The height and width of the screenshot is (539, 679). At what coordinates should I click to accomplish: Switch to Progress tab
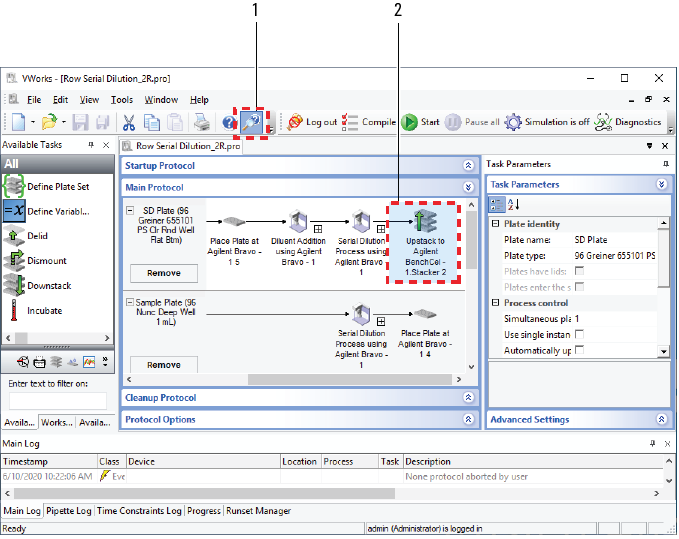tap(204, 511)
